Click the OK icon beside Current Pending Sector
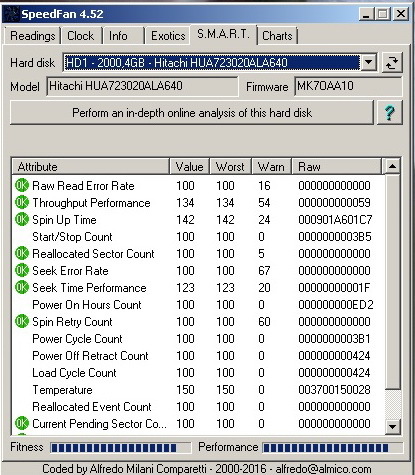 [22, 423]
